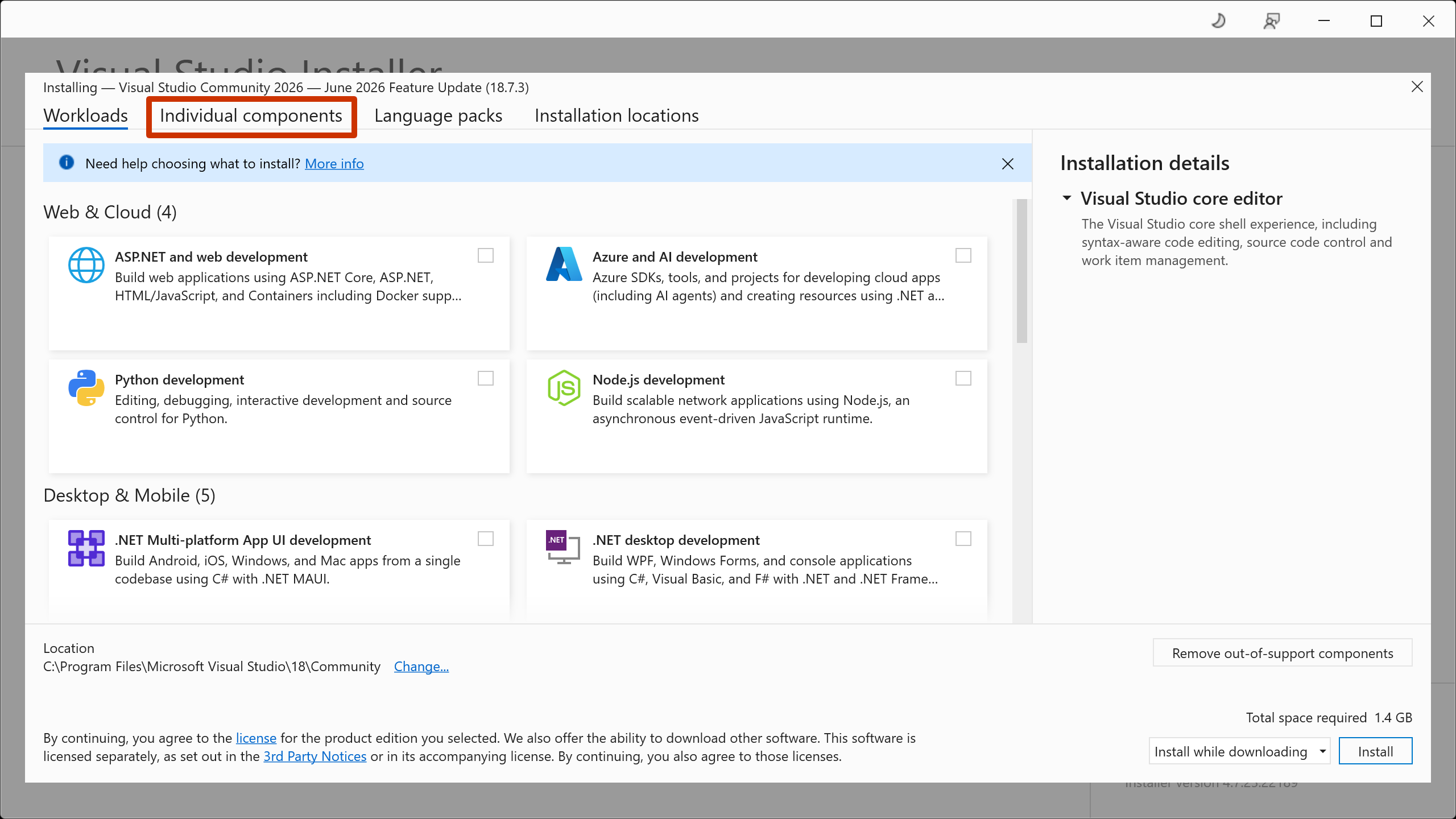Open the More info link
This screenshot has height=819, width=1456.
click(x=334, y=164)
